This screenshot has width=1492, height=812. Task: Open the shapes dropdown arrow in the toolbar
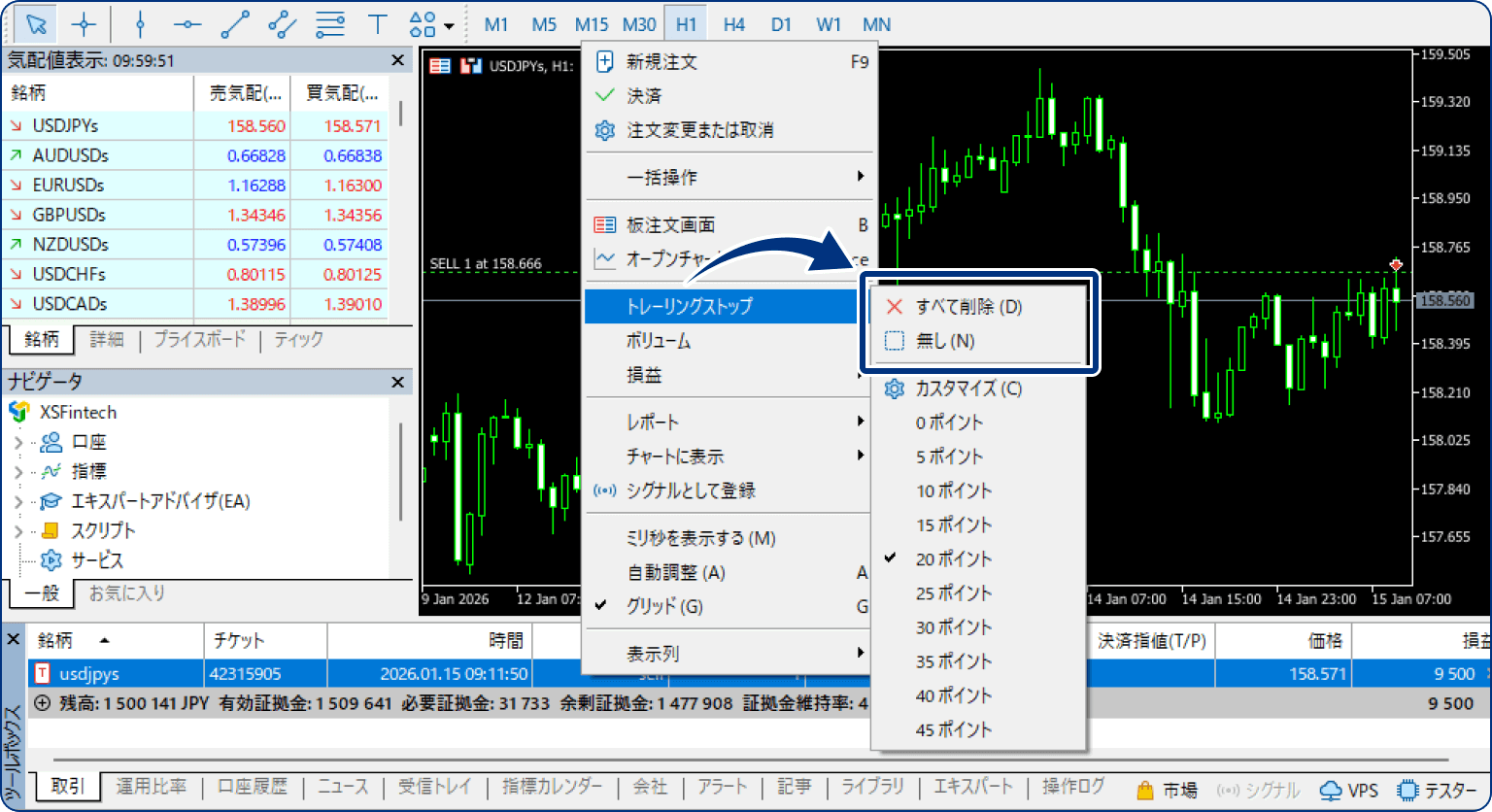(x=447, y=26)
